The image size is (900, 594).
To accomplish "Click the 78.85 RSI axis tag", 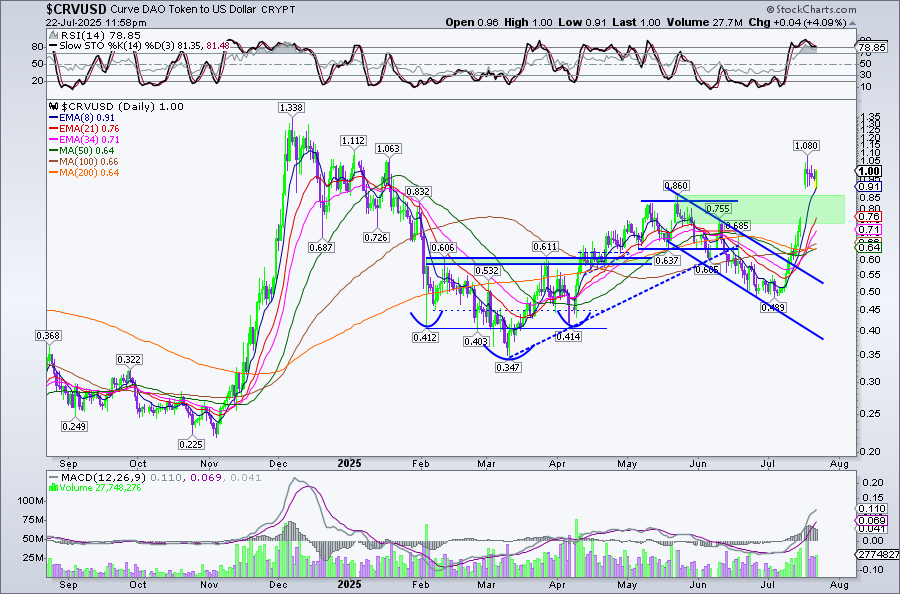I will 871,47.
